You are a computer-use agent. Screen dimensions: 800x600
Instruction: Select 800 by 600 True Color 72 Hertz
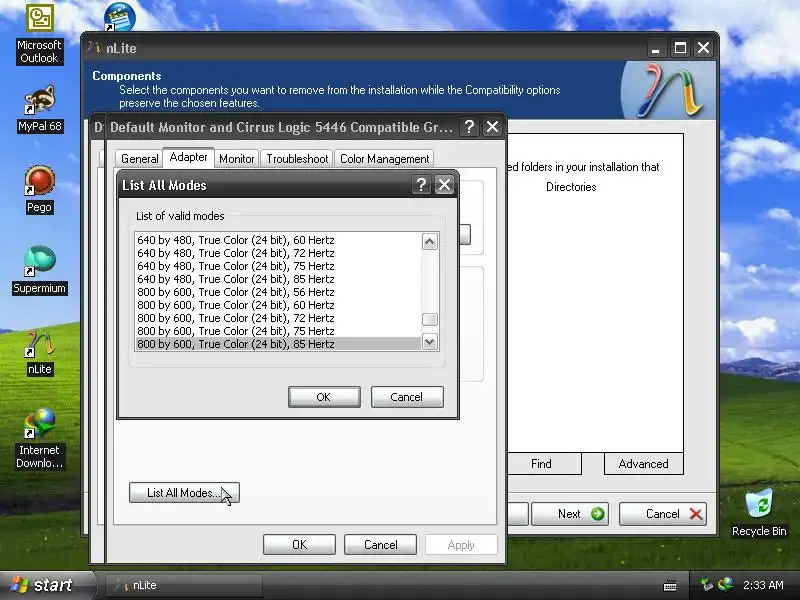pos(278,318)
